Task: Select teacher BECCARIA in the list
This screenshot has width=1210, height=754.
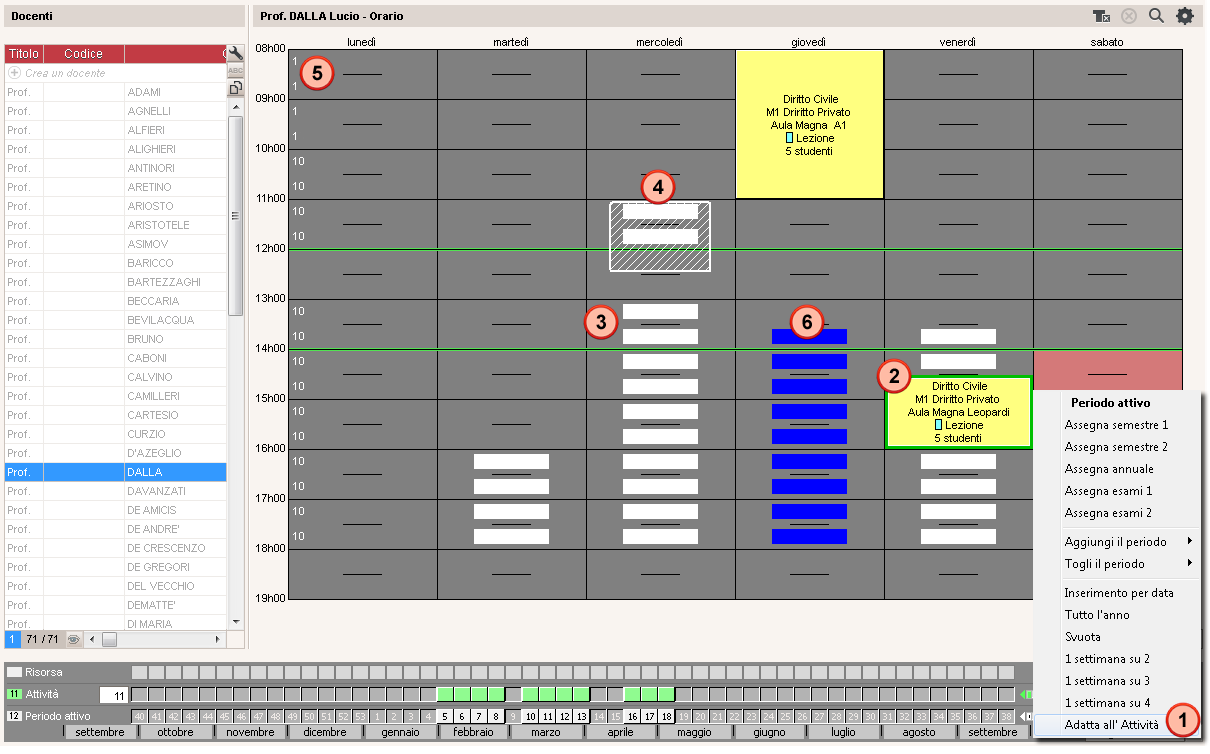Action: 115,301
